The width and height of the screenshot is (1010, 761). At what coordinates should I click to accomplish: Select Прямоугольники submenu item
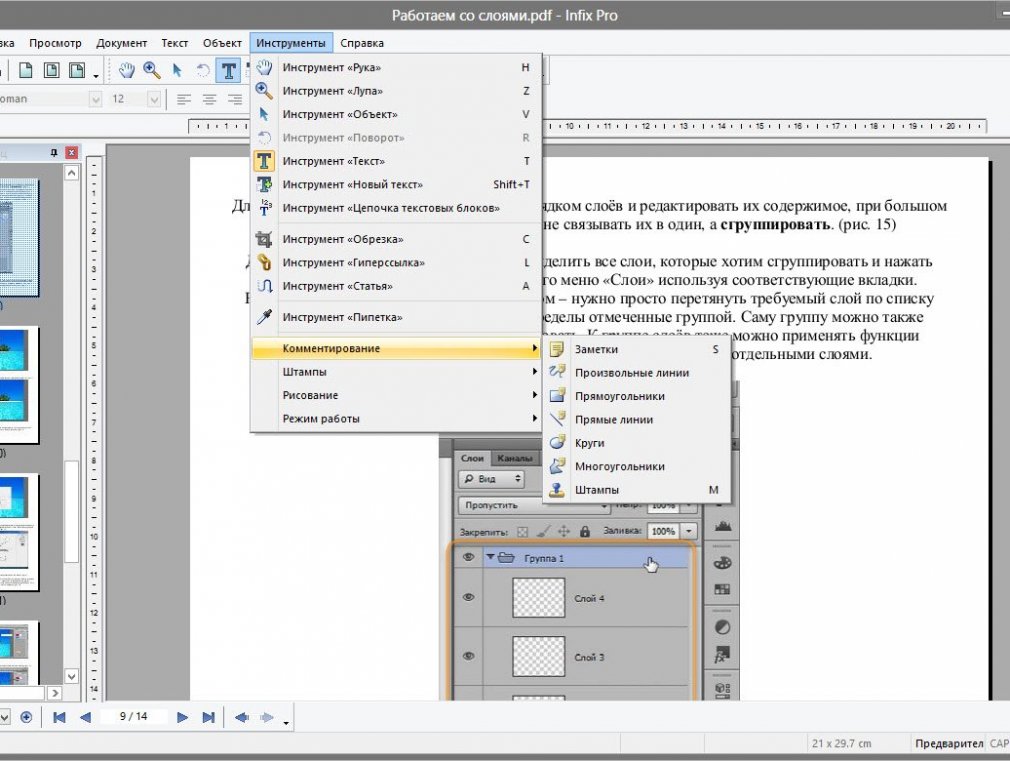click(637, 396)
